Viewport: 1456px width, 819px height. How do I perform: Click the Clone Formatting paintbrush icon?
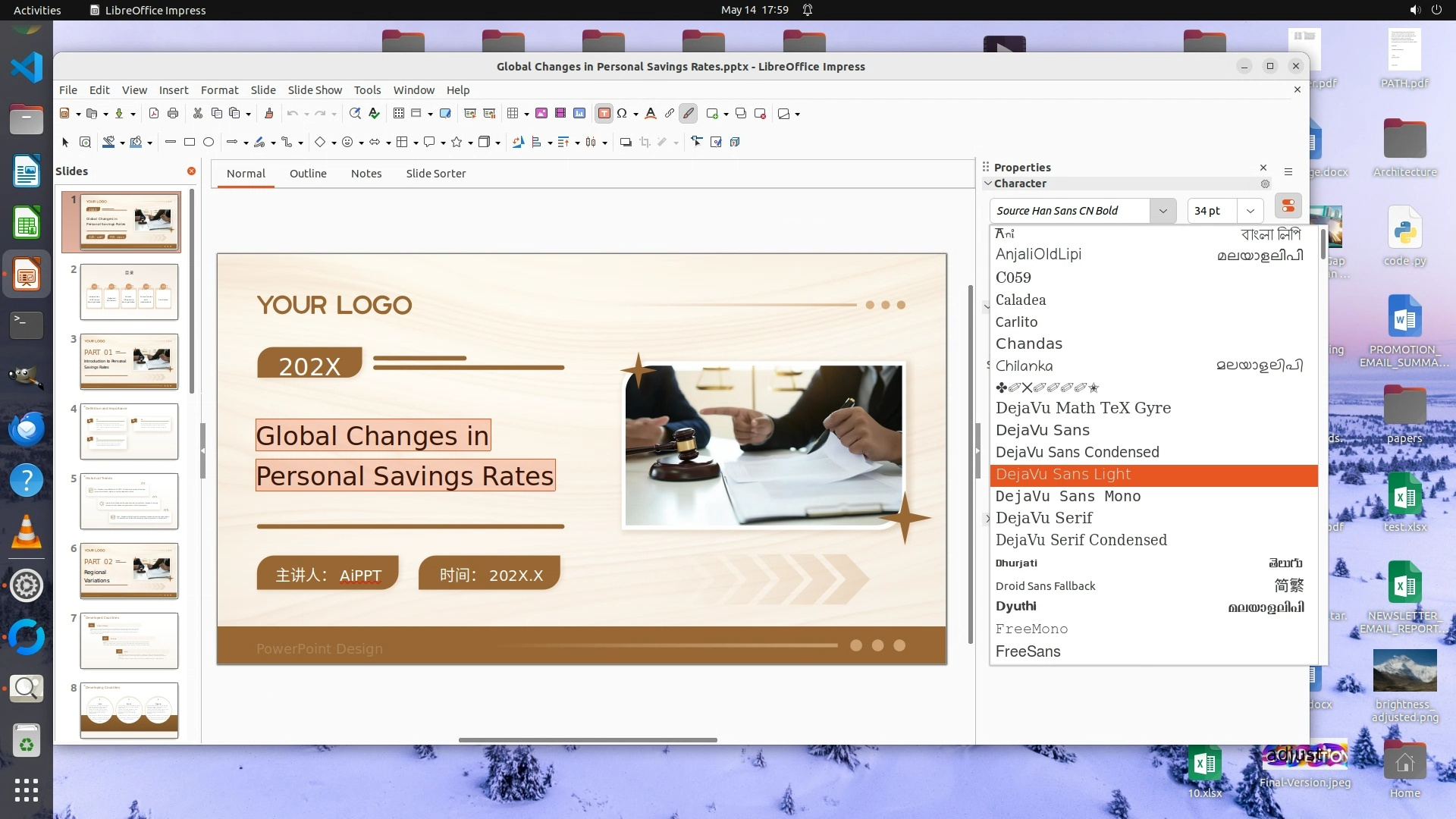pos(268,114)
